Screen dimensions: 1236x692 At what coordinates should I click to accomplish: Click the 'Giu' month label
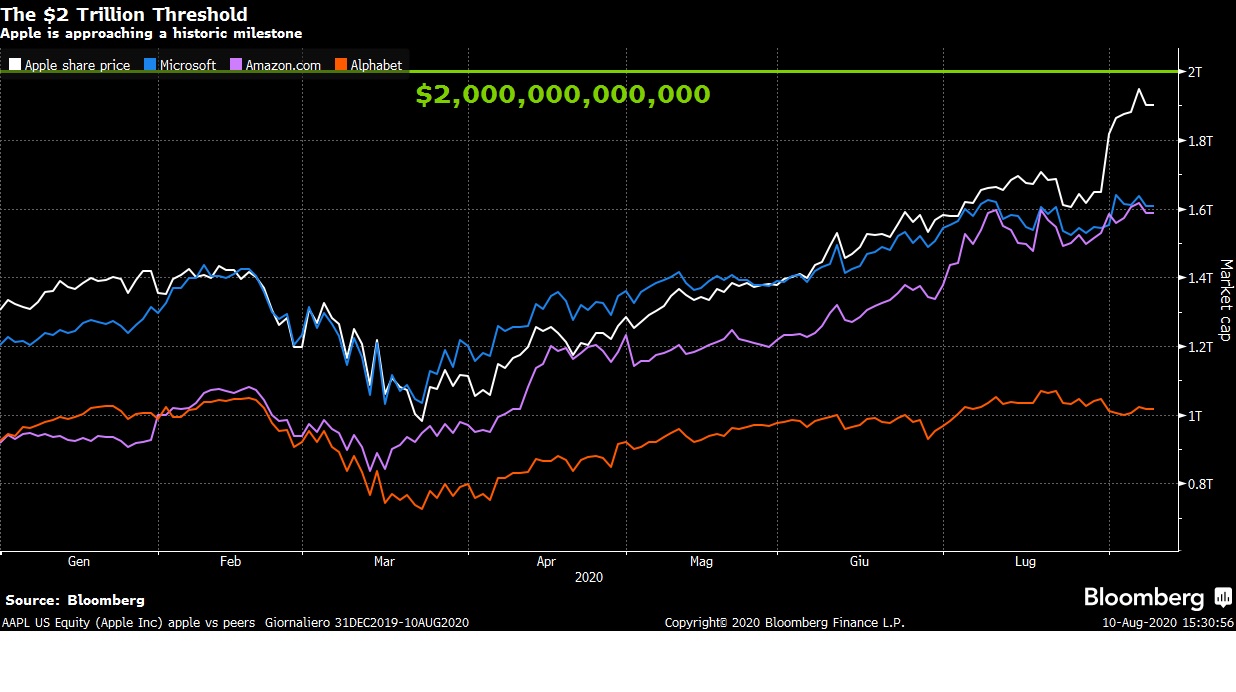click(x=859, y=562)
